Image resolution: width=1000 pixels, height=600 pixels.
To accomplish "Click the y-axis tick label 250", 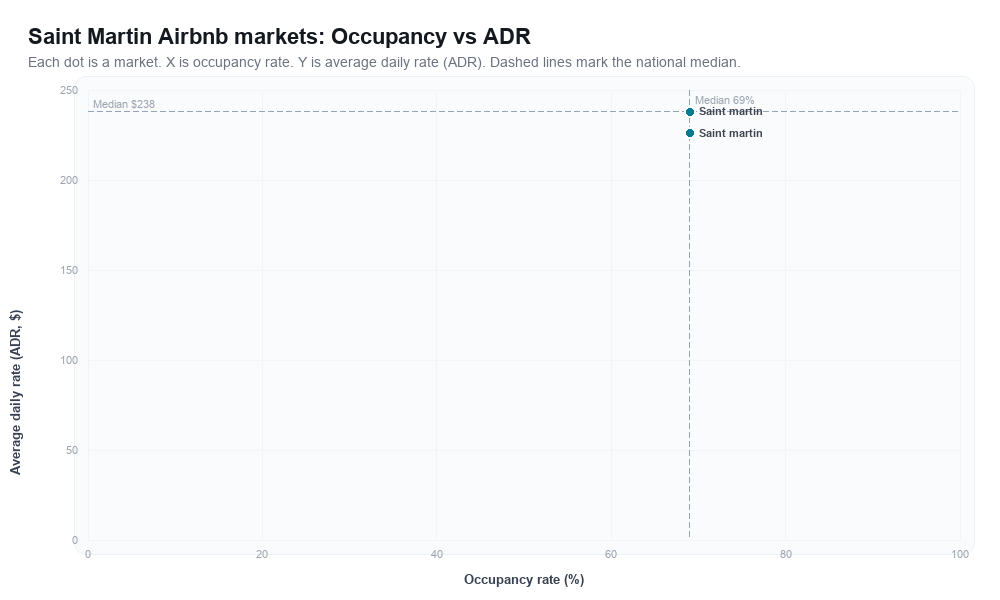I will 69,91.
